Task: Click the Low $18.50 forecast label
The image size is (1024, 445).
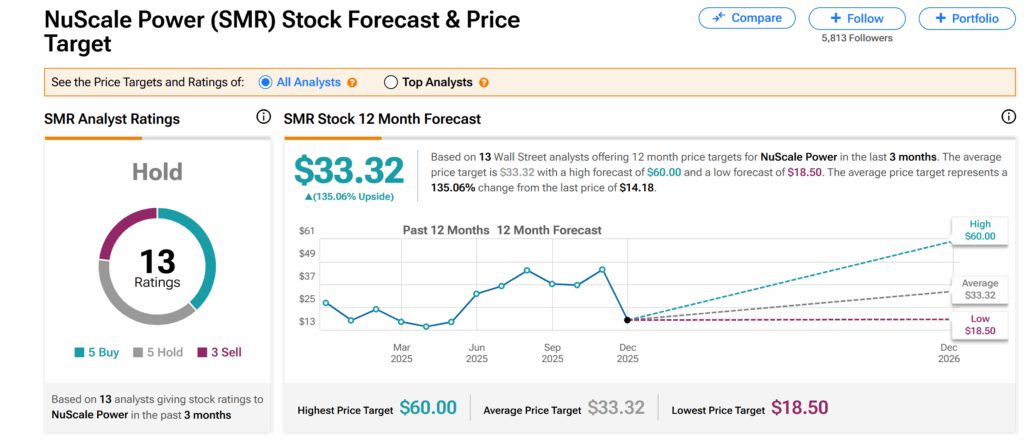Action: click(x=977, y=324)
